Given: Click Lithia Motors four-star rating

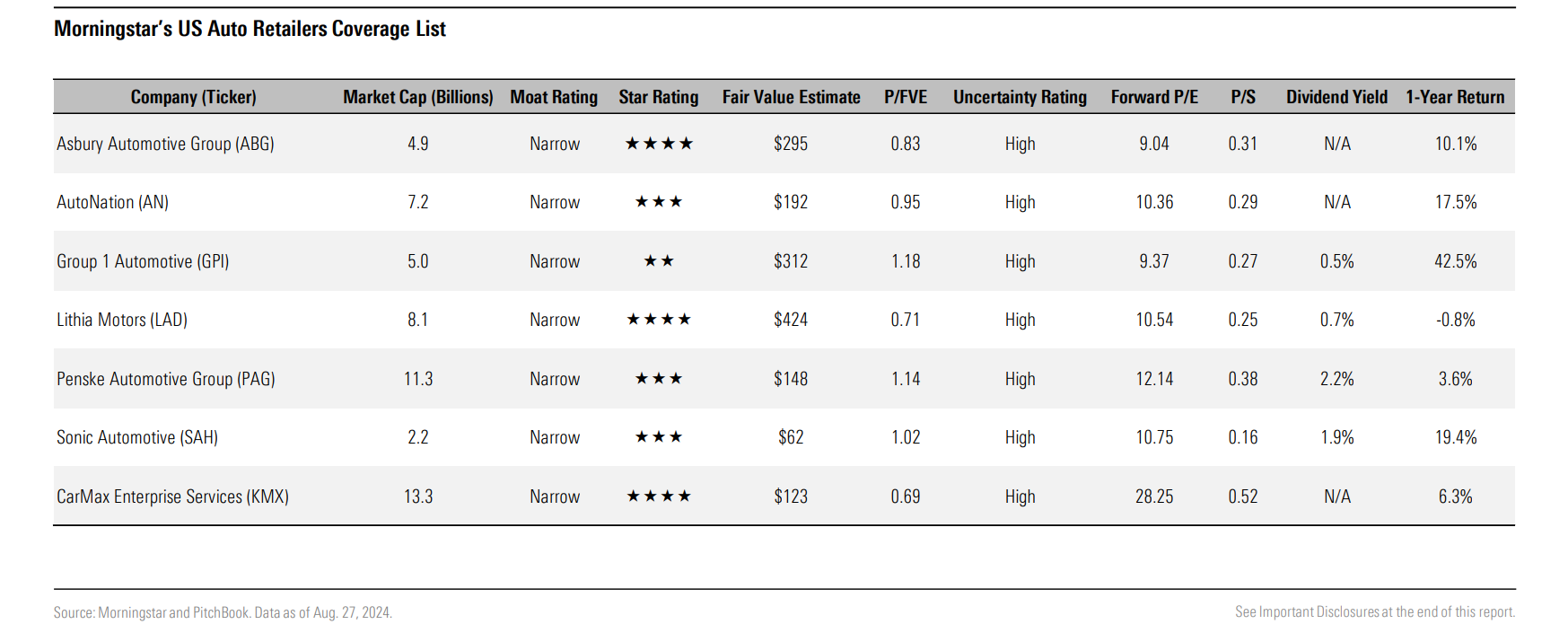Looking at the screenshot, I should [659, 320].
